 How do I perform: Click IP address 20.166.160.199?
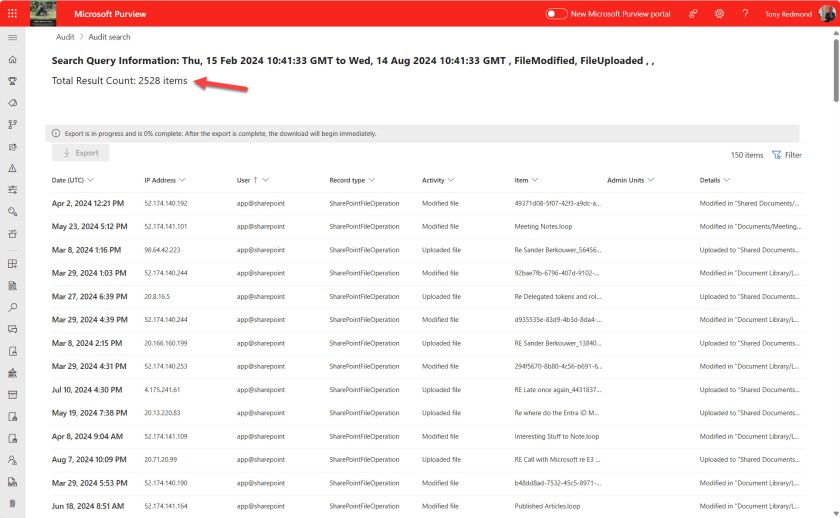[166, 343]
